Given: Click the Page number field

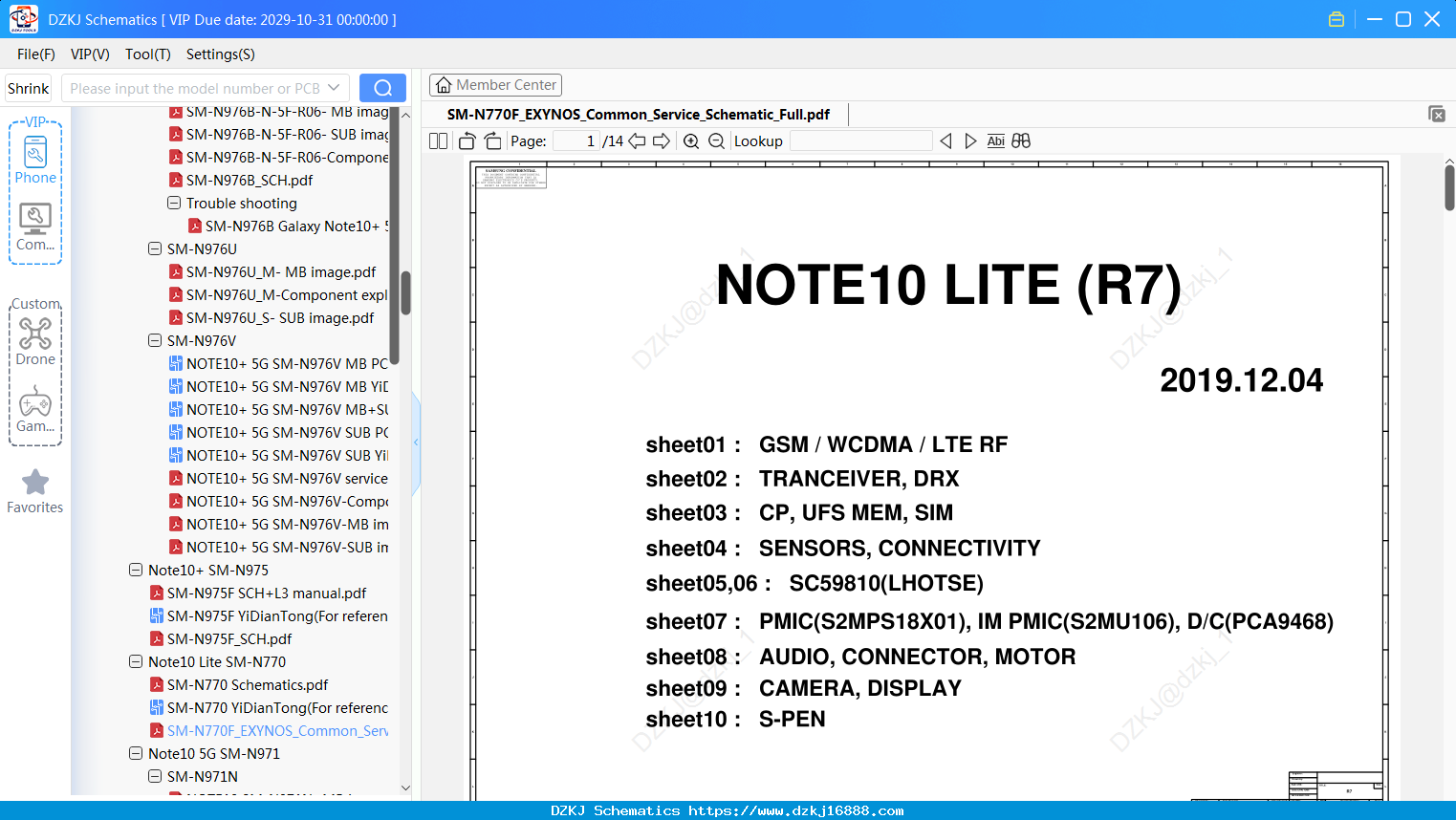Looking at the screenshot, I should (x=576, y=141).
